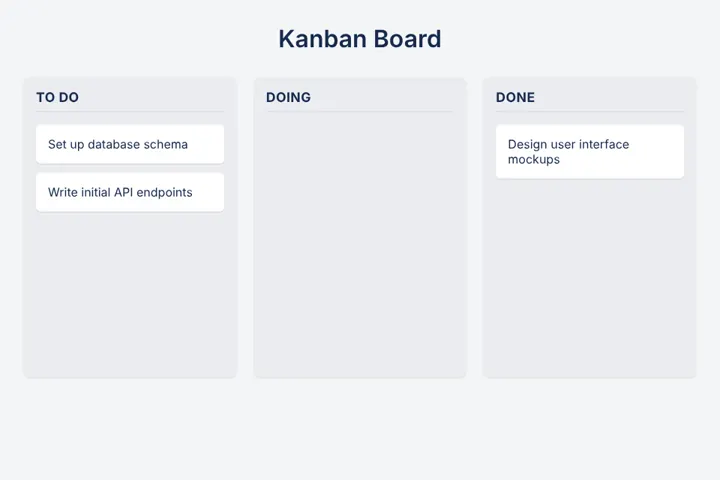Click the divider line under the DOING header

pos(360,111)
